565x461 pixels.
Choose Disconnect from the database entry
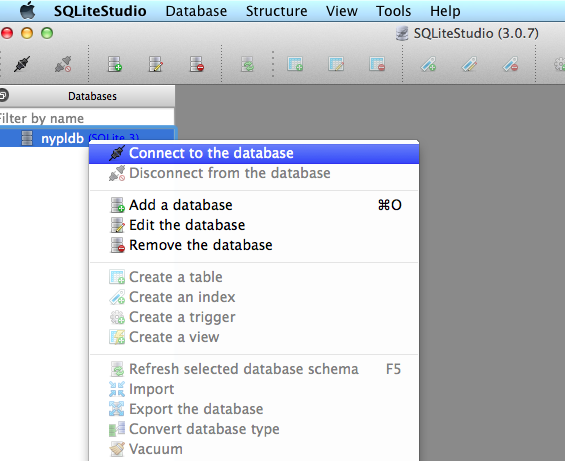click(254, 173)
